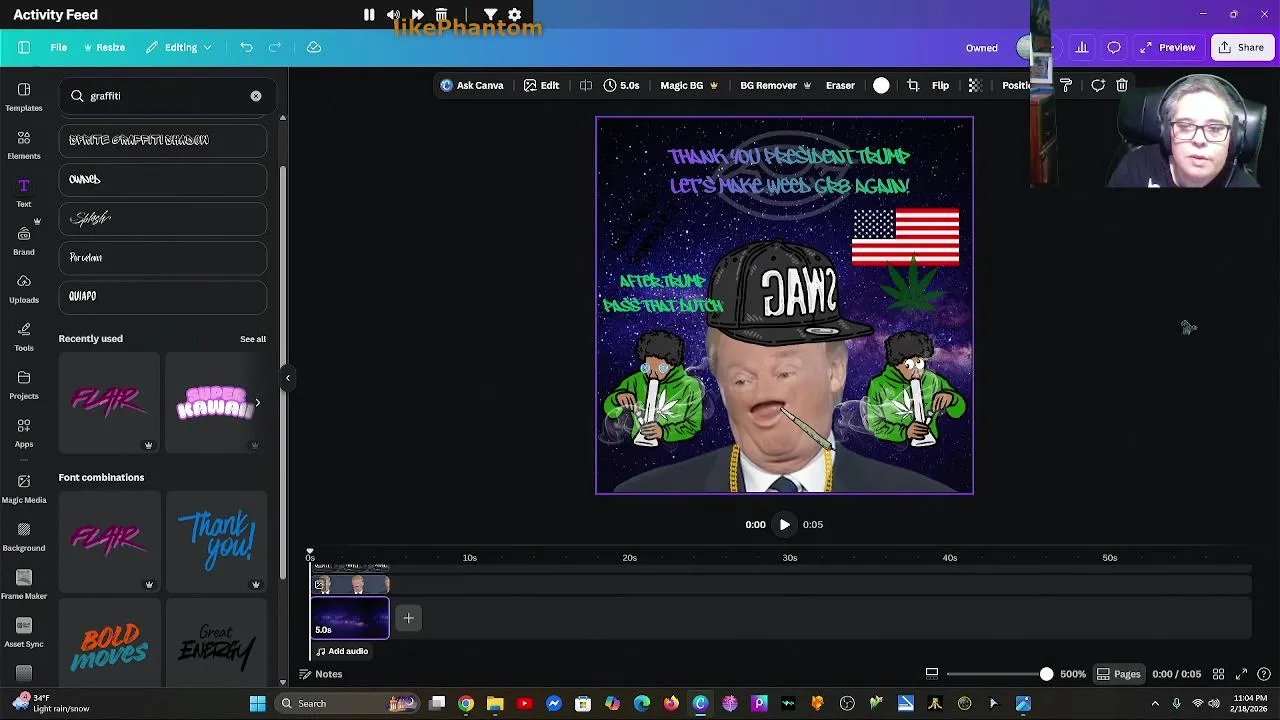1280x720 pixels.
Task: Open Frame Maker app
Action: click(24, 584)
